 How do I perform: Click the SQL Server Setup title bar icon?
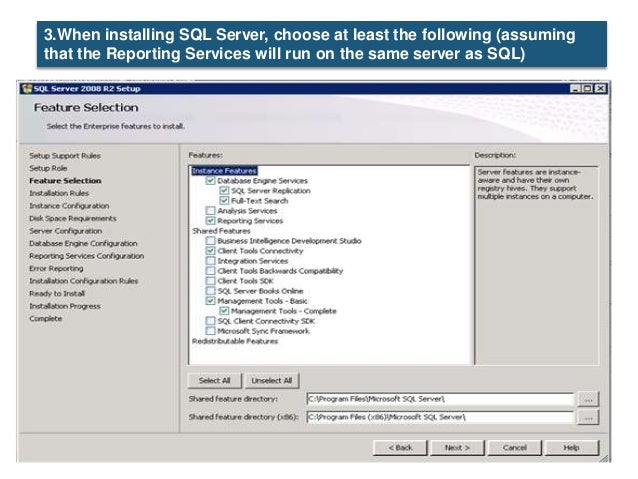coord(26,87)
